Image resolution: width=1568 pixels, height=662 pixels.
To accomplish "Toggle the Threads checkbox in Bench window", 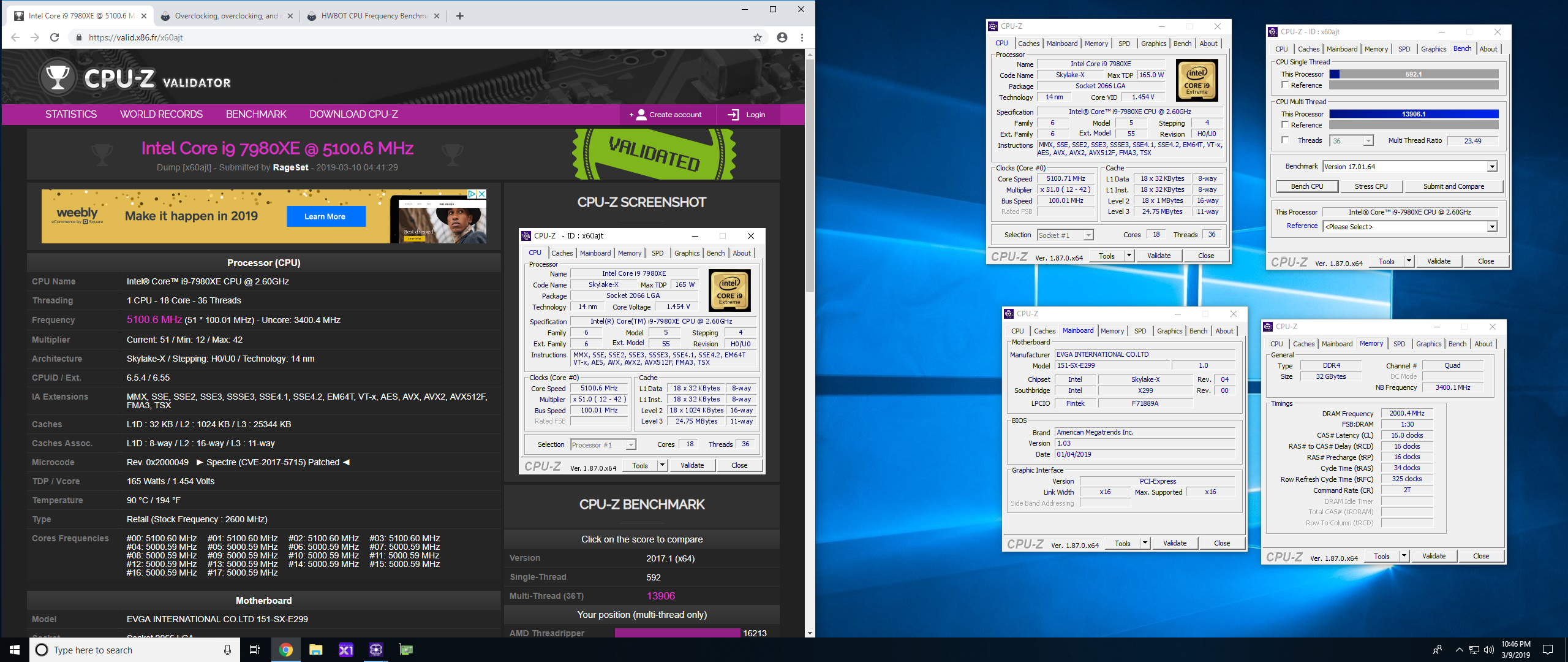I will click(x=1285, y=140).
